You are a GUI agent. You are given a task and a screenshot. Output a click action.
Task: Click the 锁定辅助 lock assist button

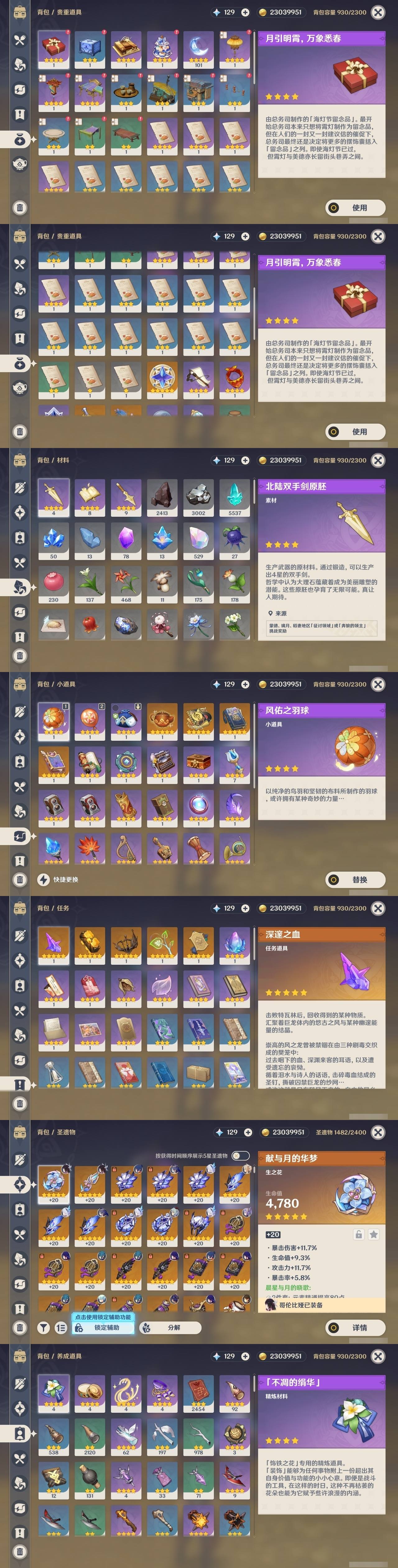(104, 1328)
